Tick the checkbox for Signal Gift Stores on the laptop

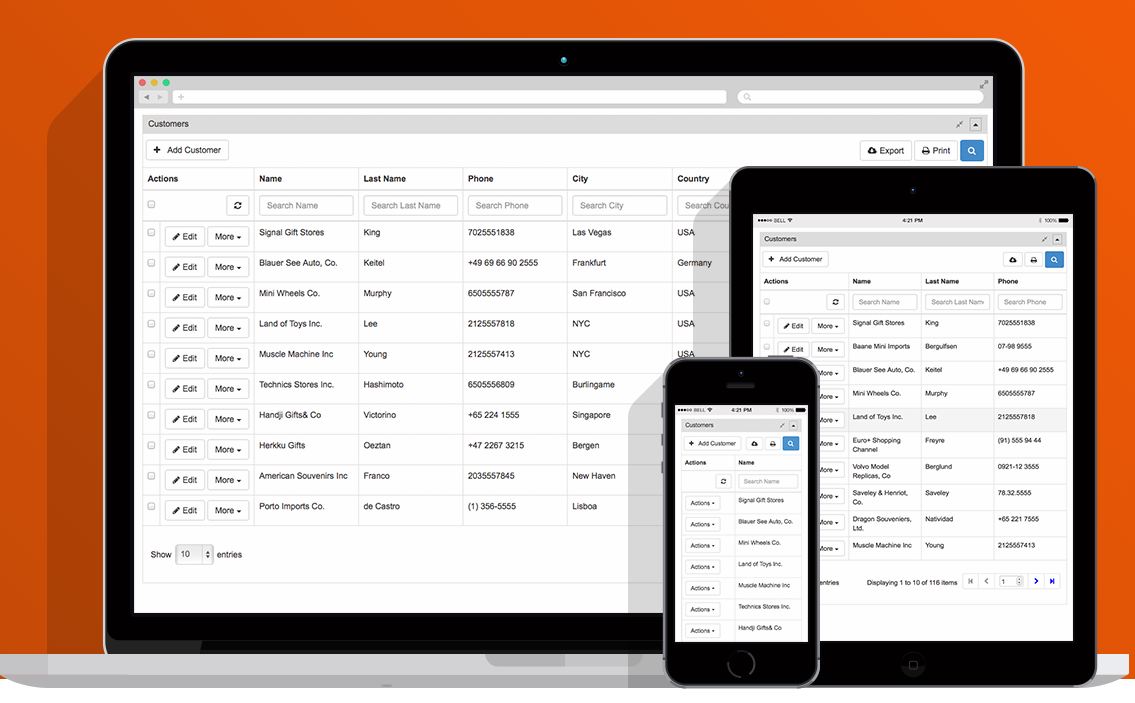click(152, 233)
